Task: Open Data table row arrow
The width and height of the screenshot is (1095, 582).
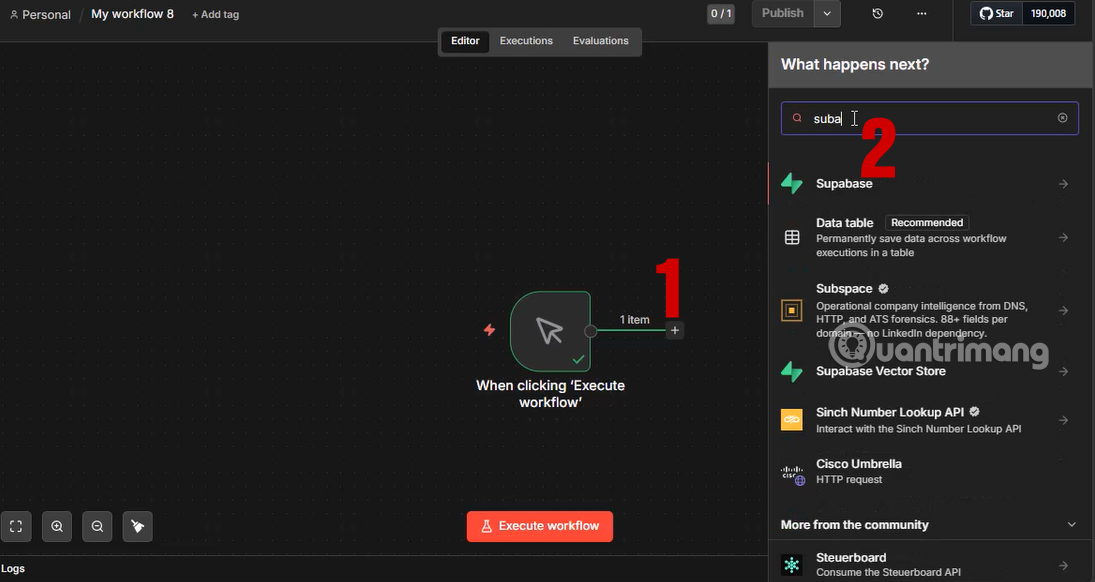Action: pos(1063,238)
